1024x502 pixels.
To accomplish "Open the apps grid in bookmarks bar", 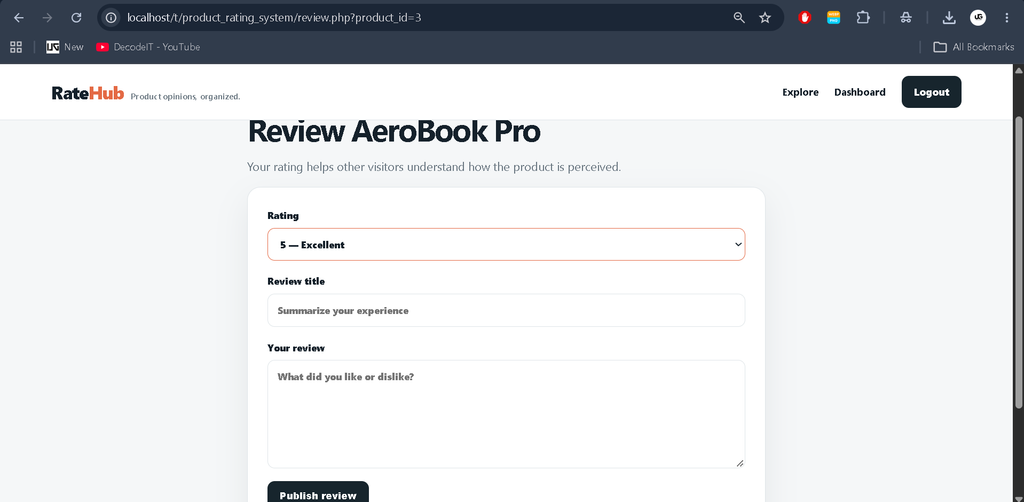I will 16,47.
